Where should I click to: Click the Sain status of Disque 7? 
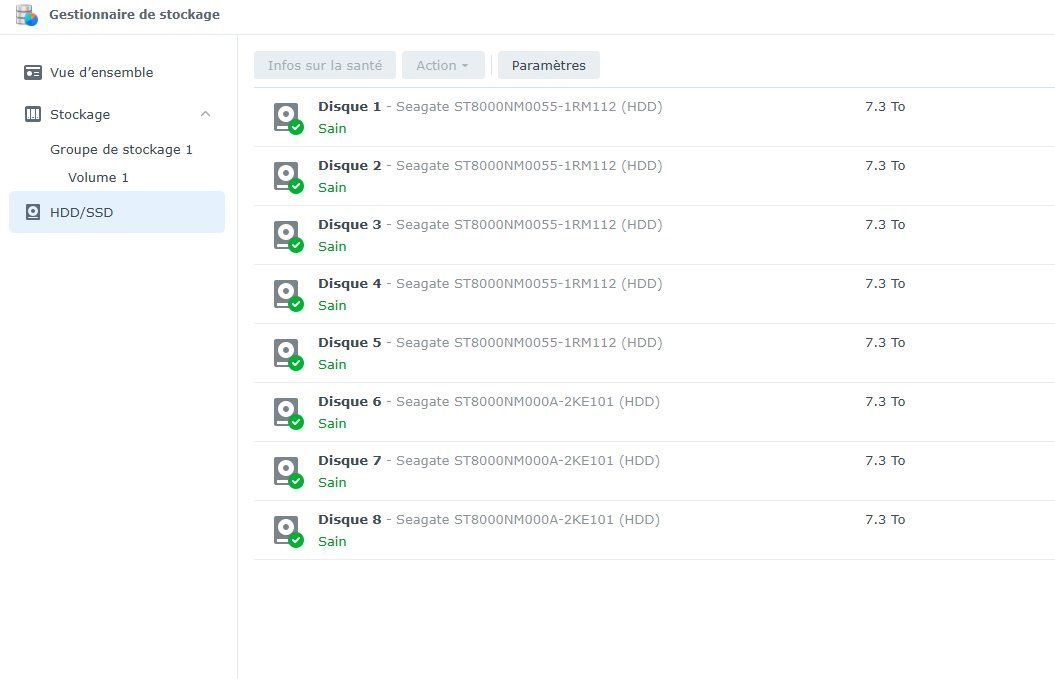pos(332,483)
